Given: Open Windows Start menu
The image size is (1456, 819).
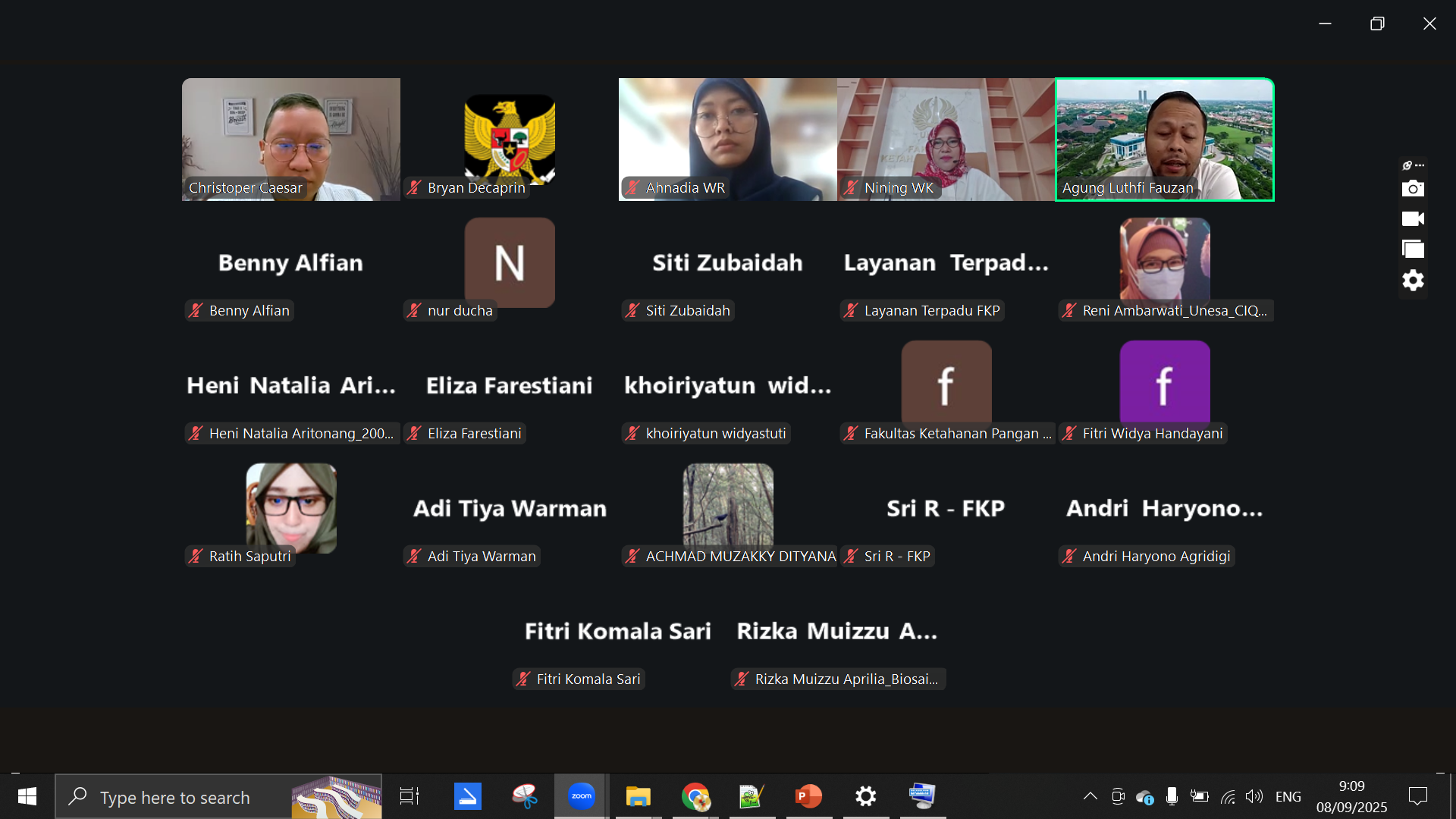Looking at the screenshot, I should pos(27,796).
